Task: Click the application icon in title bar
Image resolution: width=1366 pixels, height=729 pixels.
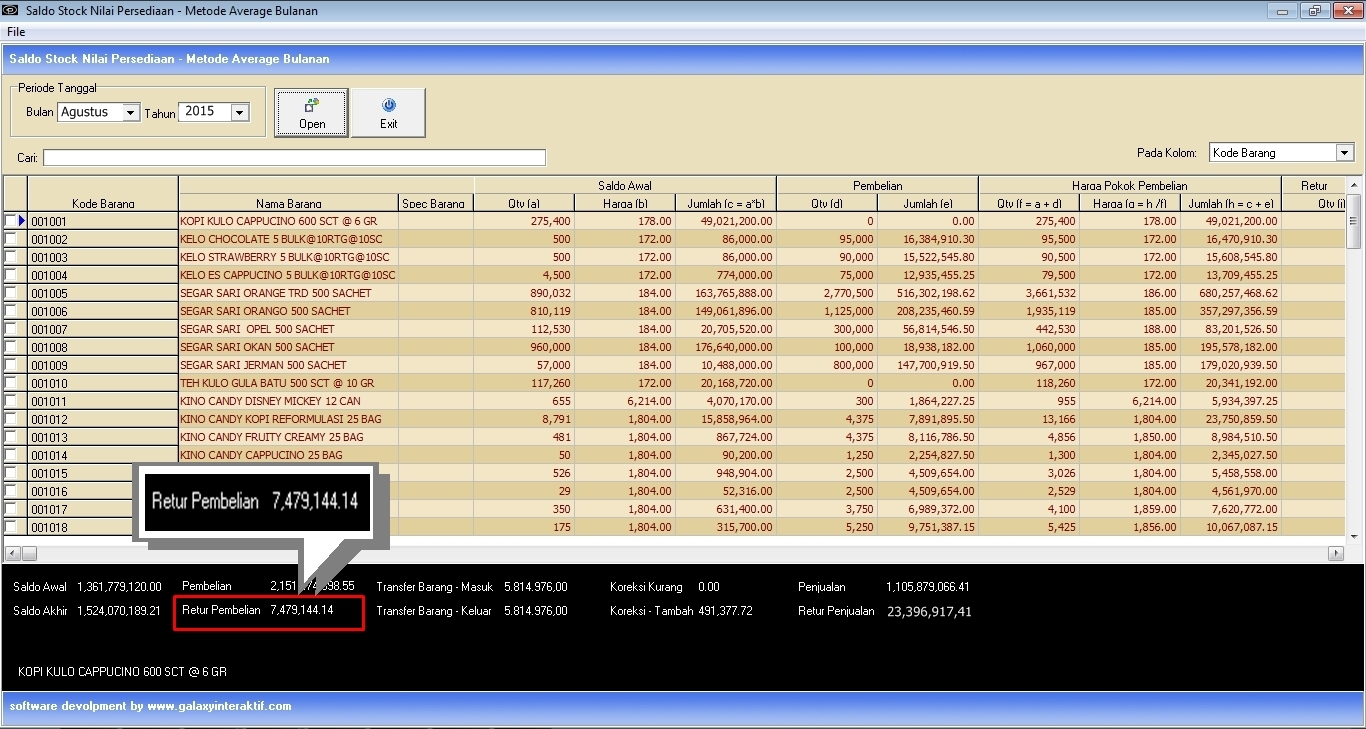Action: [x=11, y=11]
